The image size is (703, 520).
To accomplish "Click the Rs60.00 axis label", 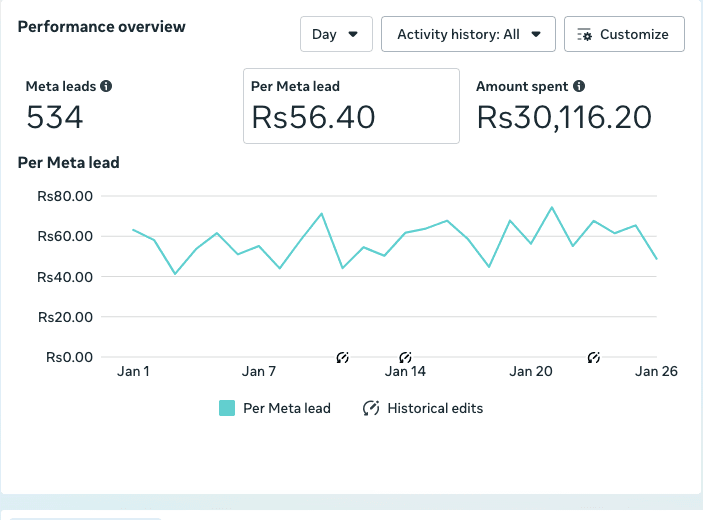I will [65, 236].
